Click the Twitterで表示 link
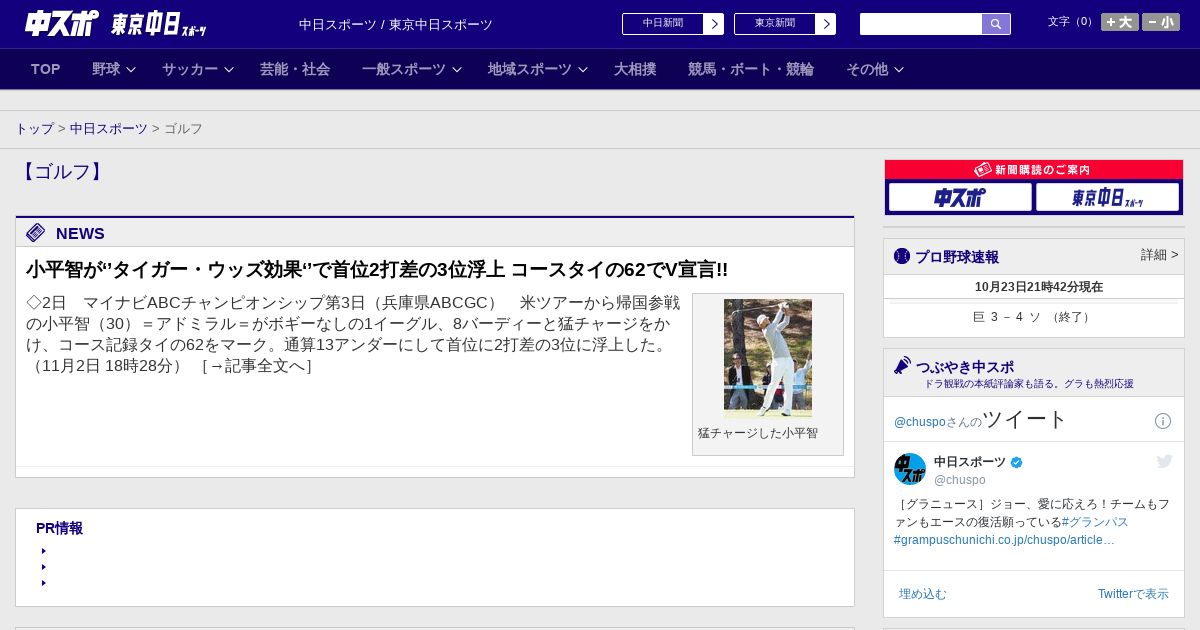This screenshot has width=1200, height=630. point(1133,594)
